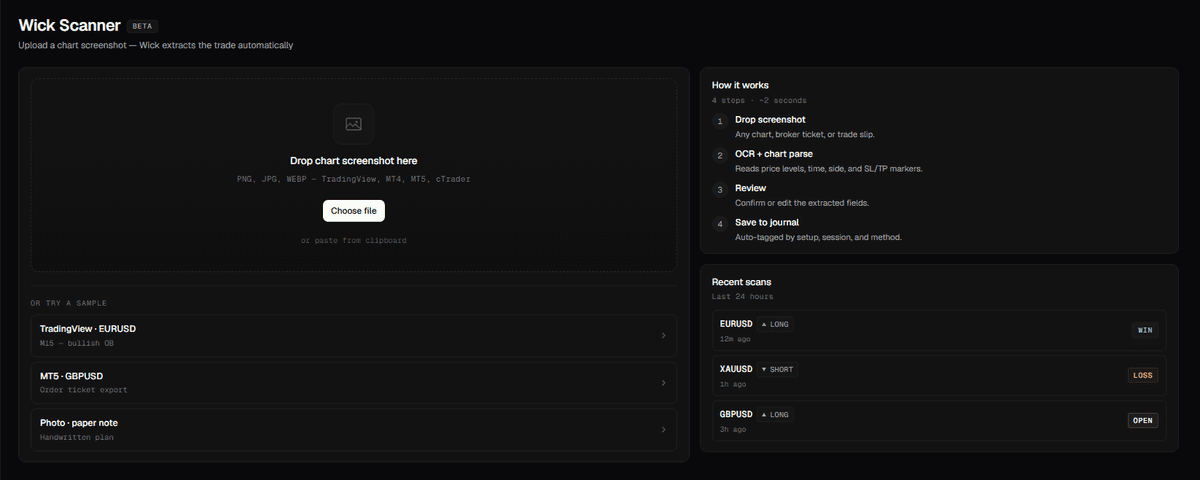Screen dimensions: 1200x480
Task: Click step 3 number circle
Action: point(720,190)
